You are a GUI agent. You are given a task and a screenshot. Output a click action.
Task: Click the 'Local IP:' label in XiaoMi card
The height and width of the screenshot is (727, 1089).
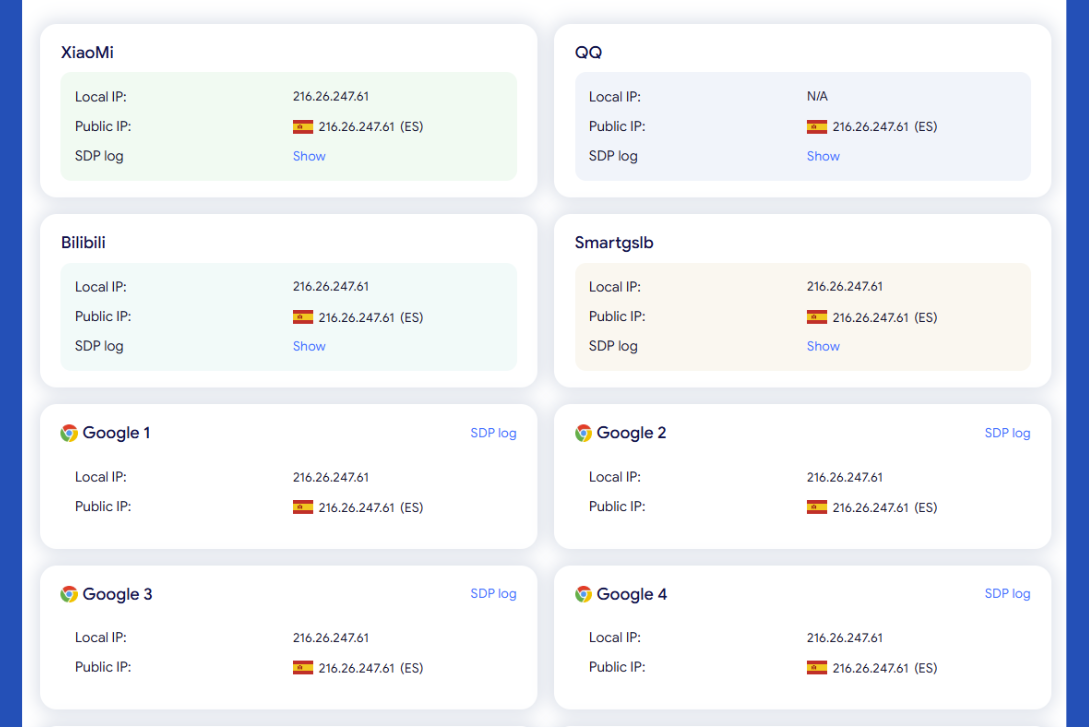tap(101, 97)
